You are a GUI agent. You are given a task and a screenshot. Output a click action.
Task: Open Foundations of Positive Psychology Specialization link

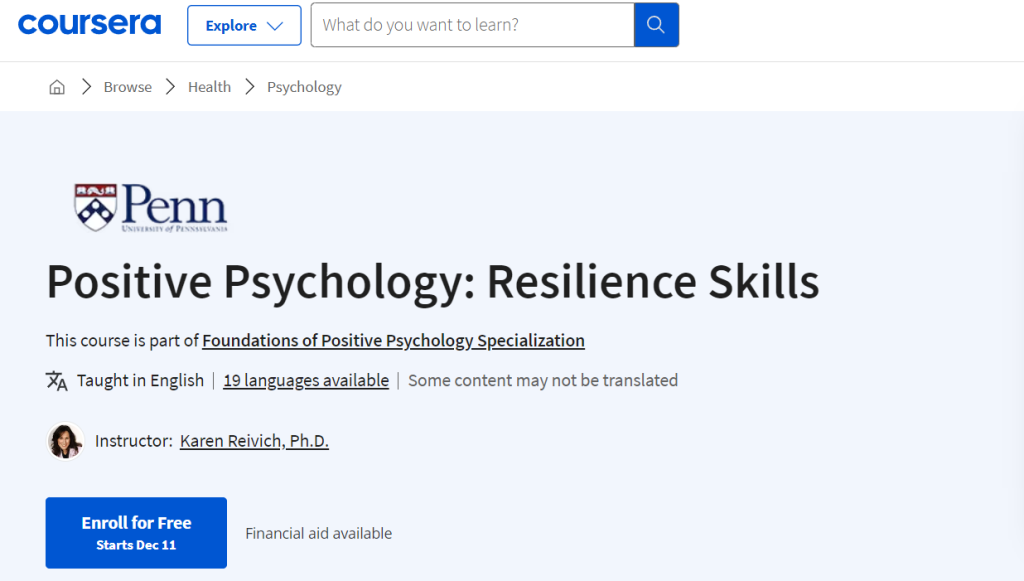(x=393, y=340)
